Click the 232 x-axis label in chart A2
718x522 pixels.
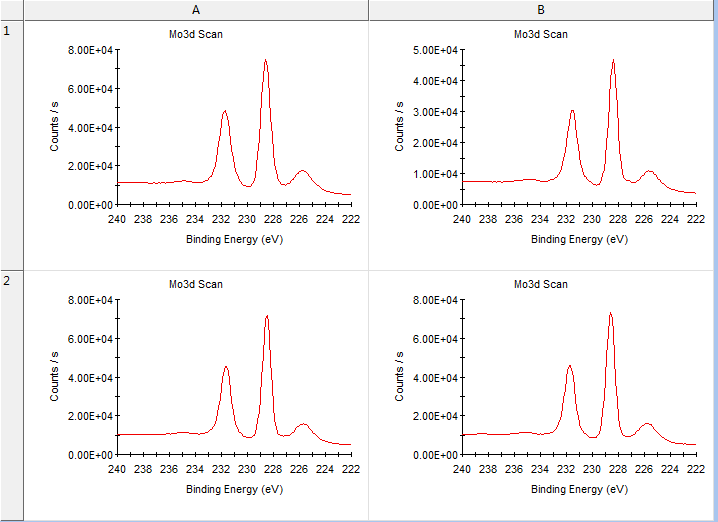tap(221, 469)
